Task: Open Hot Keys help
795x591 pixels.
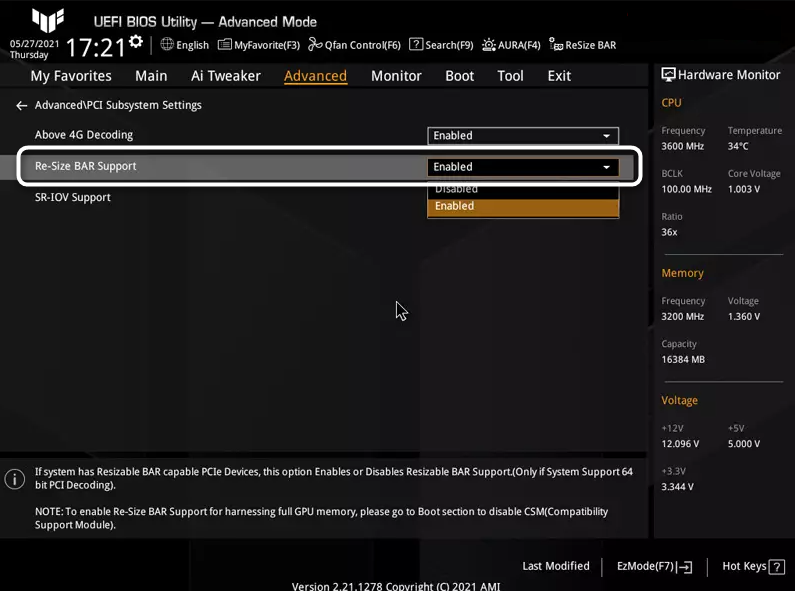Action: 753,566
